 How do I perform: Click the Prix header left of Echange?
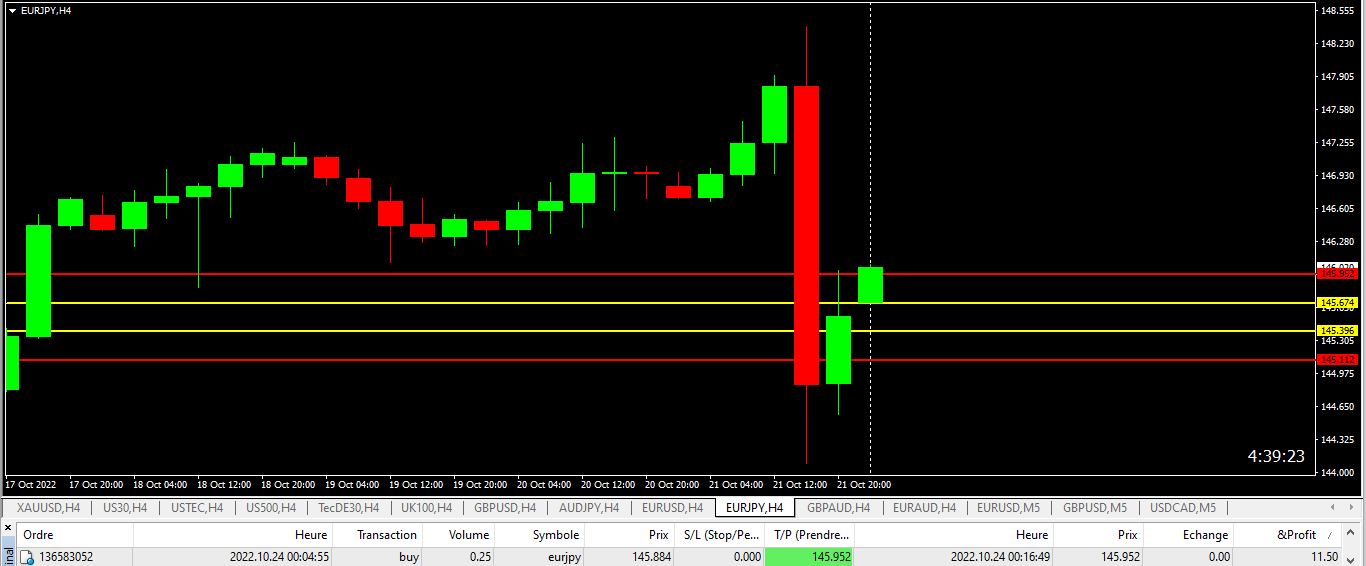tap(1098, 535)
